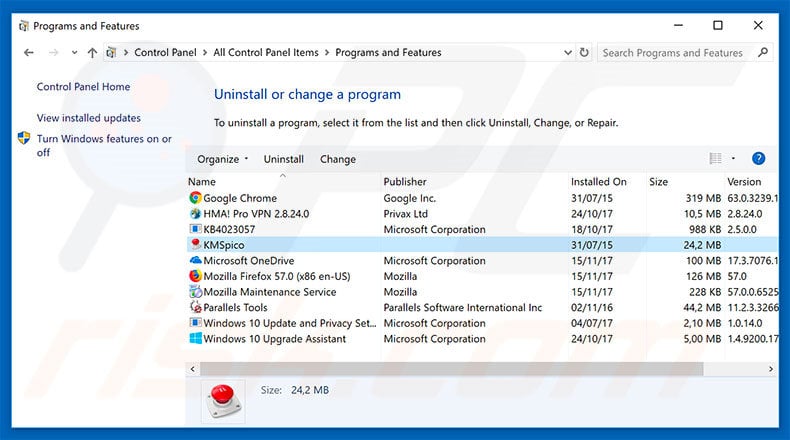
Task: Click the refresh address bar icon
Action: point(584,52)
